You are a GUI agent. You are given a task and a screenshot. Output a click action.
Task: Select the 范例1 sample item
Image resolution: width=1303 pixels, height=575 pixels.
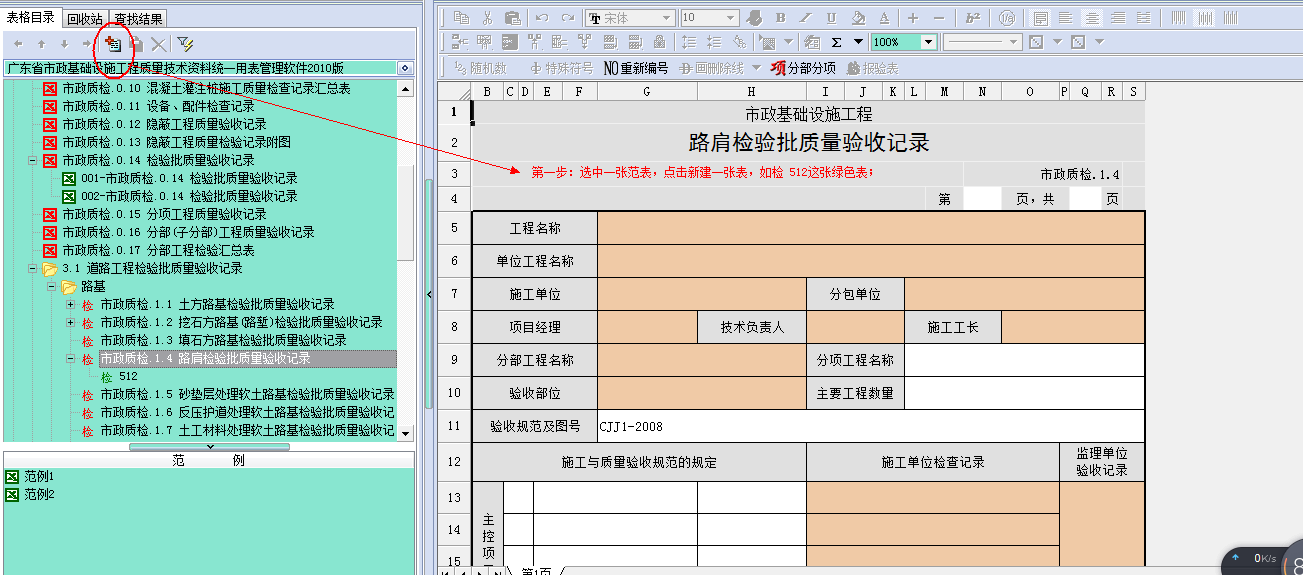[x=39, y=476]
